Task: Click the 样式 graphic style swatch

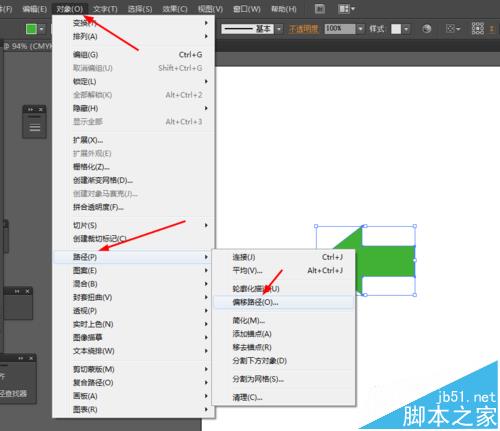Action: pyautogui.click(x=396, y=29)
